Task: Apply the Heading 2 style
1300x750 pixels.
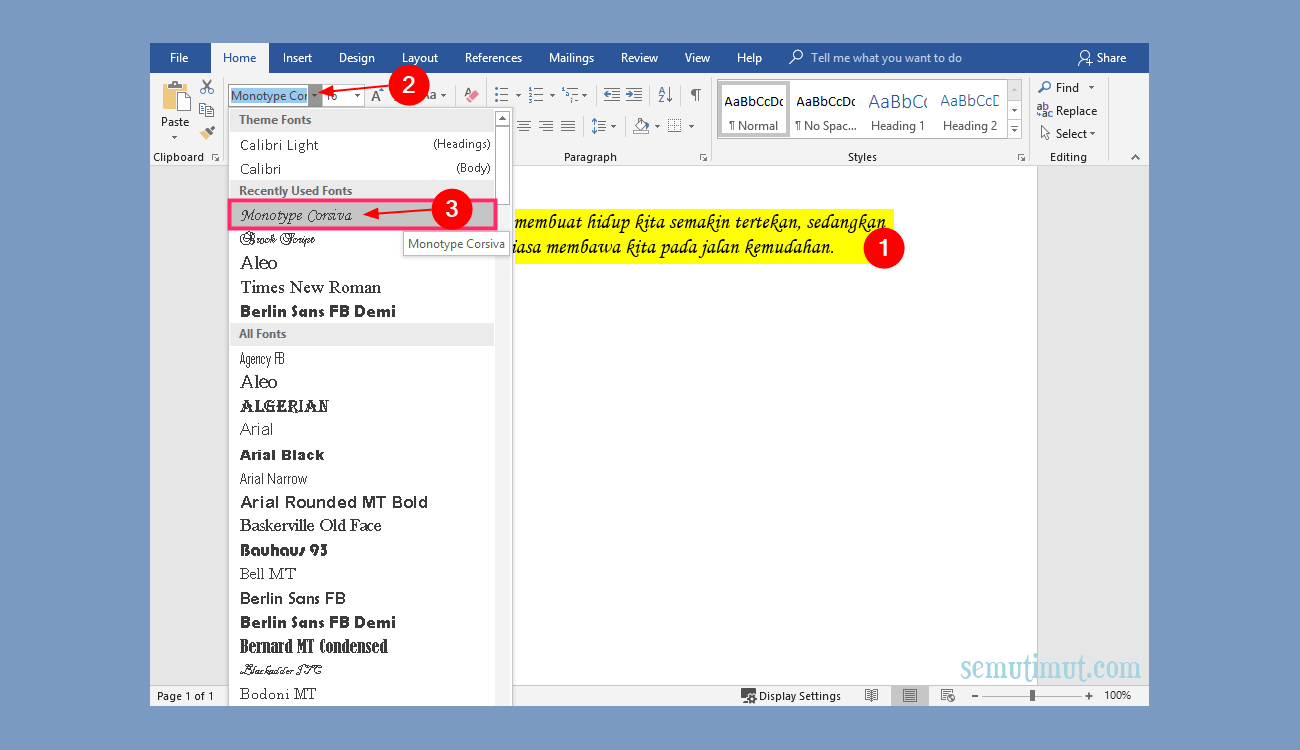Action: click(969, 109)
